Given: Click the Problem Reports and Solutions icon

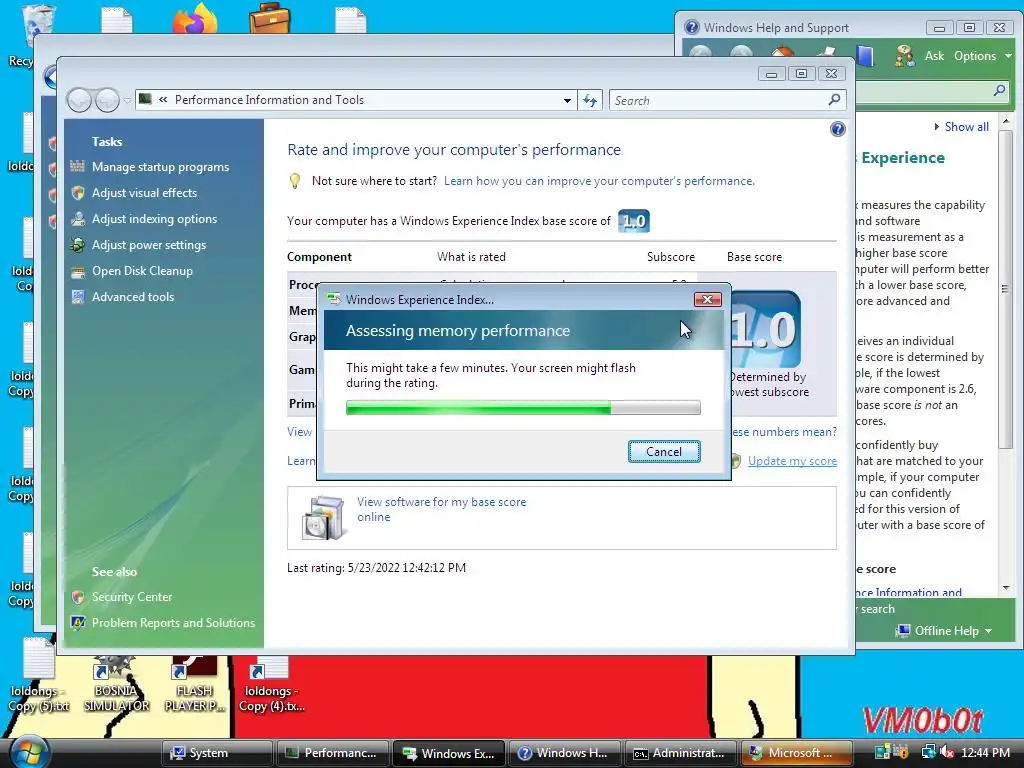Looking at the screenshot, I should (78, 623).
